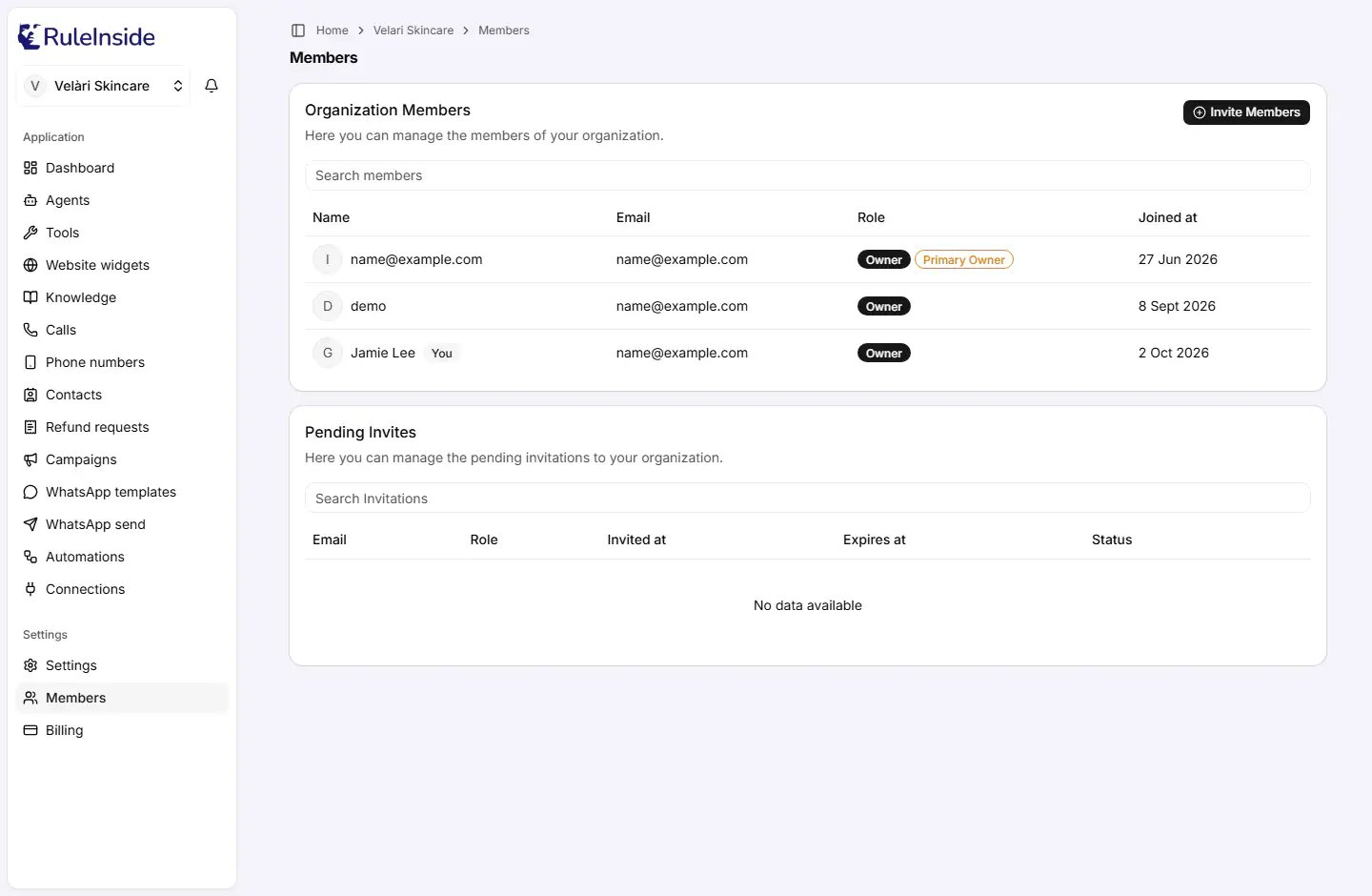Click the 27 Jun 2026 joined date
The height and width of the screenshot is (896, 1372).
[x=1178, y=259]
